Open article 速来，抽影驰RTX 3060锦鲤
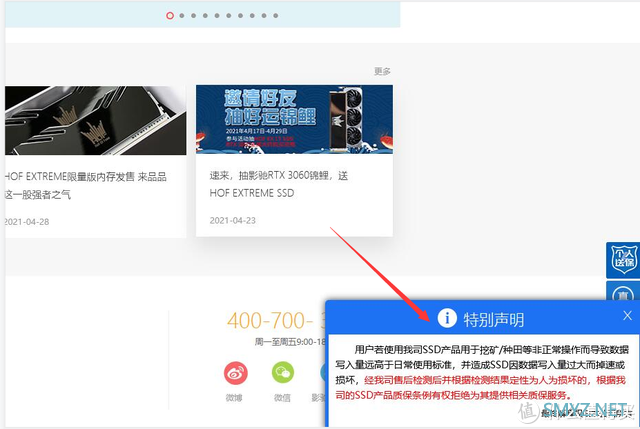 [279, 184]
